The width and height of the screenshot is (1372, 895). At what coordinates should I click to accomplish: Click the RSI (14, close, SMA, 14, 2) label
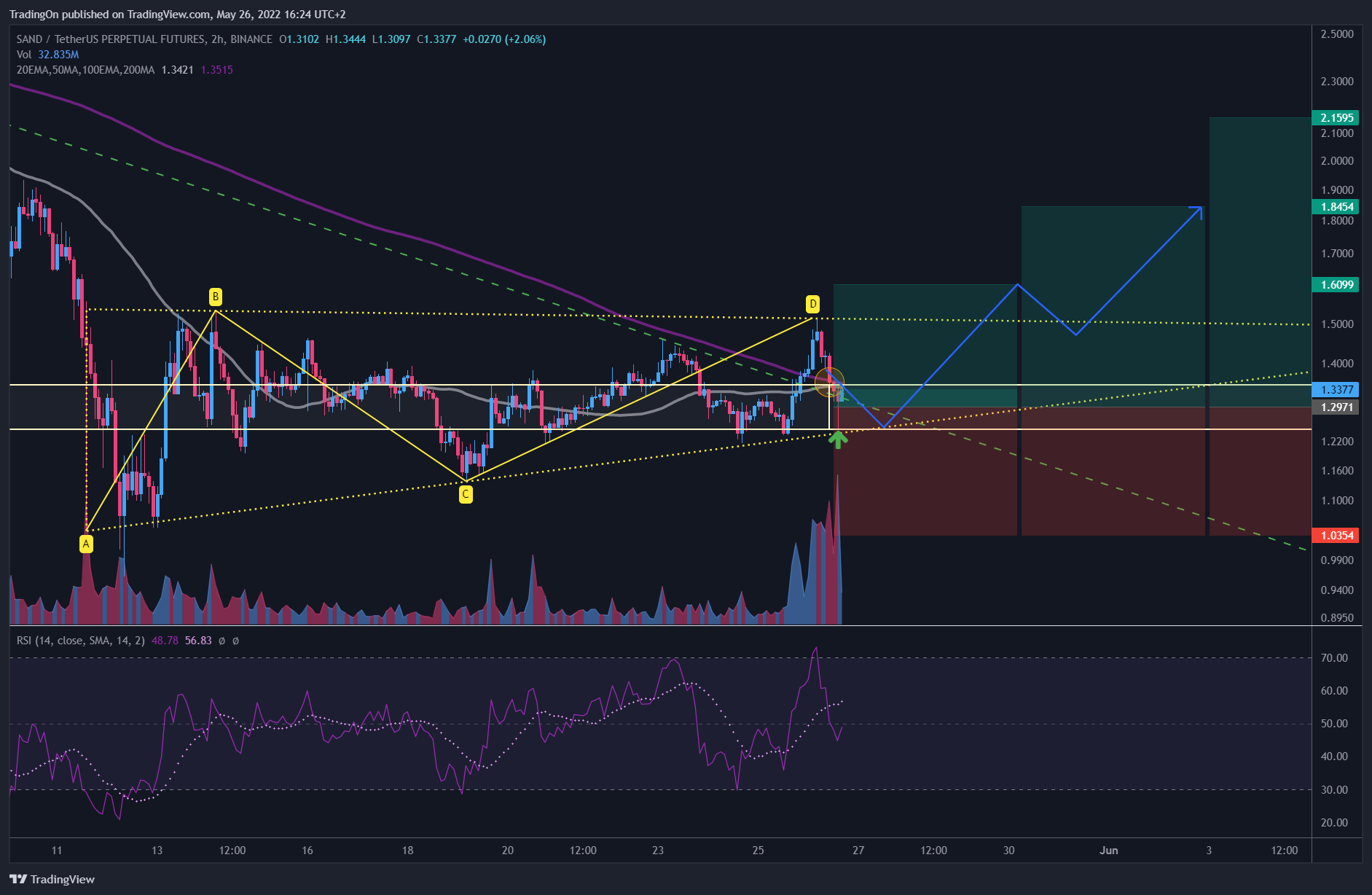coord(80,641)
